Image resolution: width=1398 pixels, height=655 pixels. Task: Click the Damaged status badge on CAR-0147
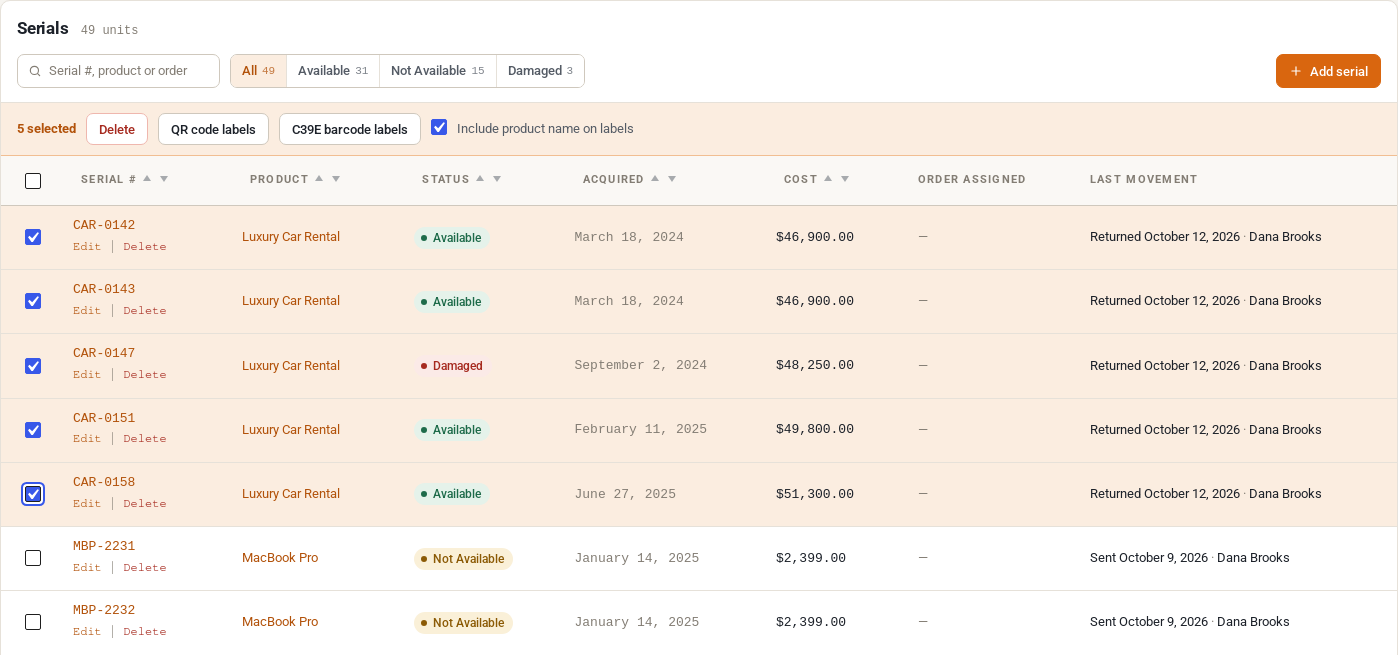point(452,366)
